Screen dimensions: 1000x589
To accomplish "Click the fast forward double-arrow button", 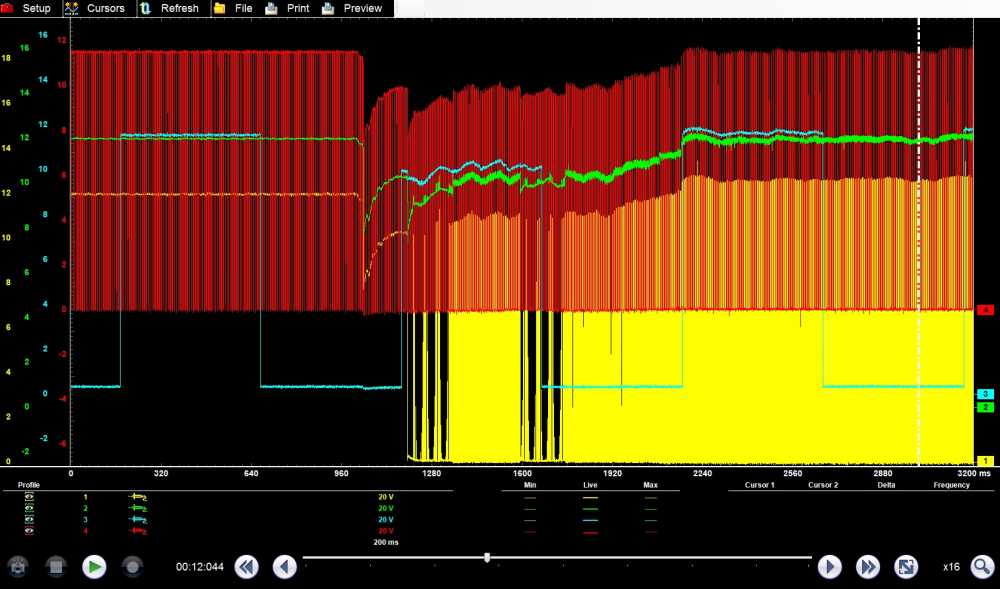I will coord(867,567).
